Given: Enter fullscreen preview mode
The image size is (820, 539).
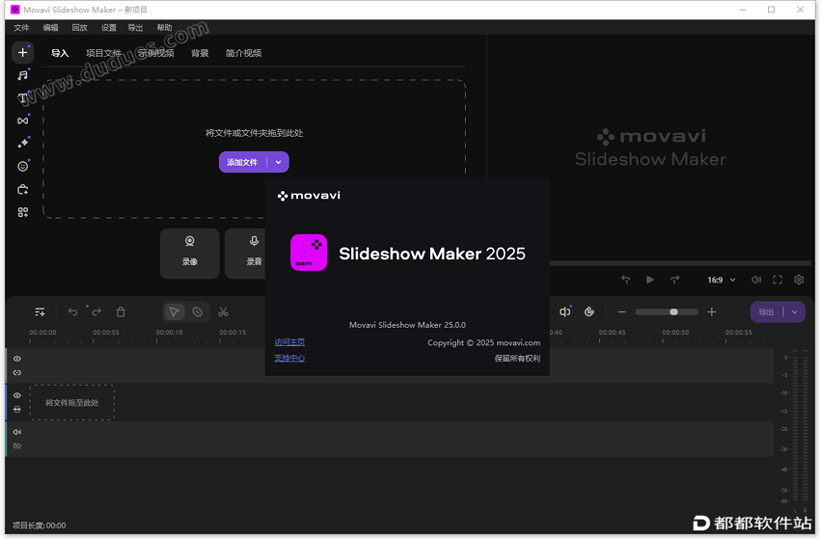Looking at the screenshot, I should pyautogui.click(x=778, y=280).
